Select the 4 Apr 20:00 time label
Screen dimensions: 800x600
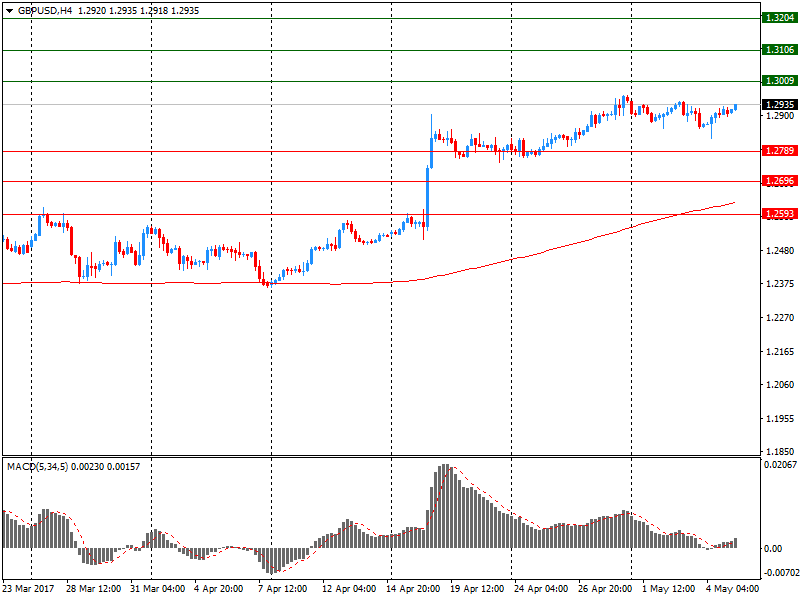[219, 589]
